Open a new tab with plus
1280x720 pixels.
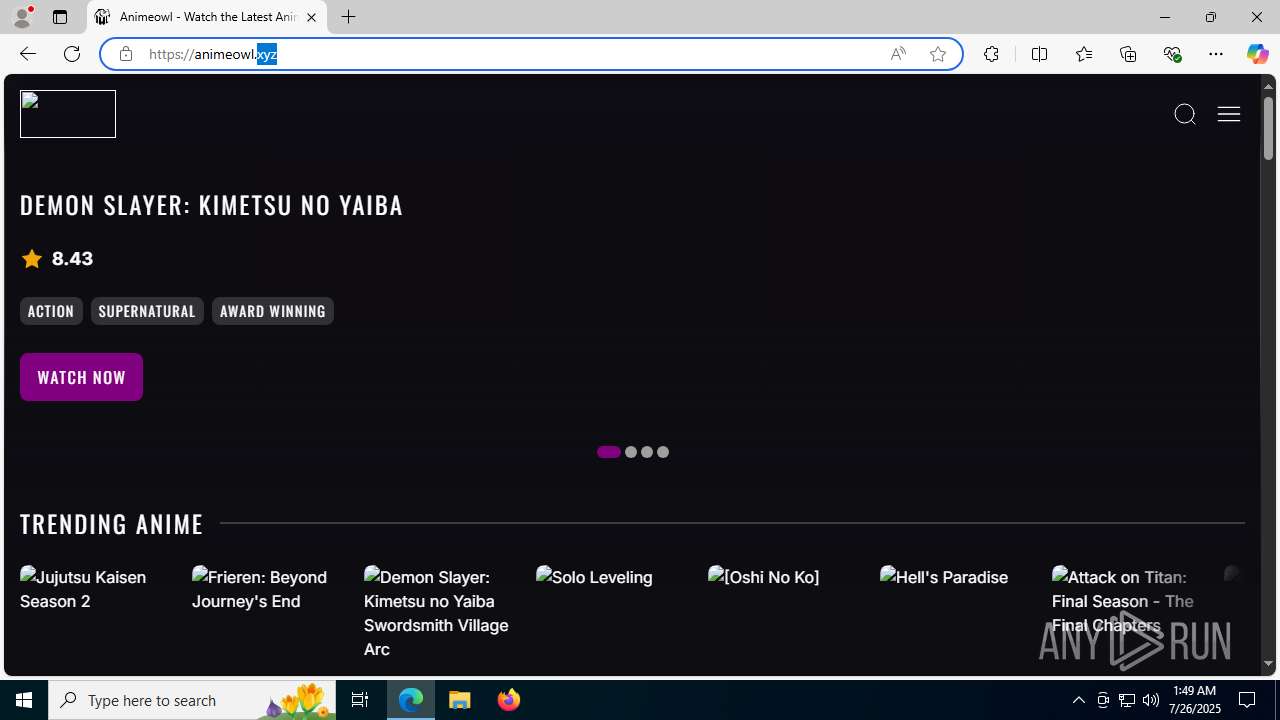click(348, 17)
